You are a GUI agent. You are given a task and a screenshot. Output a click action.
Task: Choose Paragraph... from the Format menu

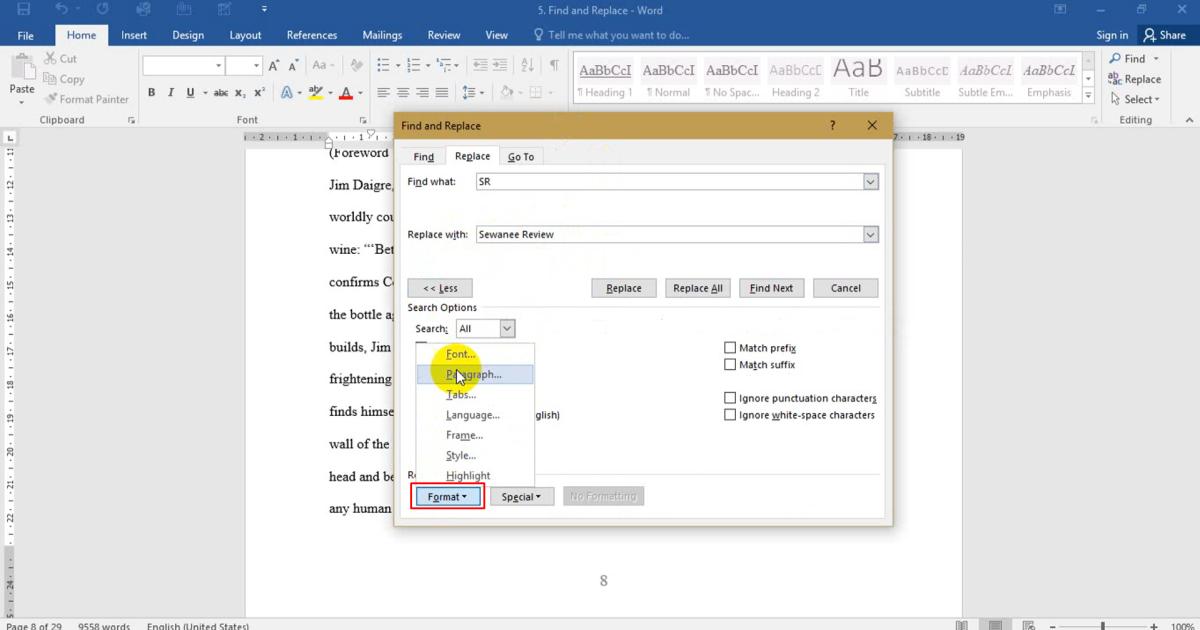coord(474,375)
